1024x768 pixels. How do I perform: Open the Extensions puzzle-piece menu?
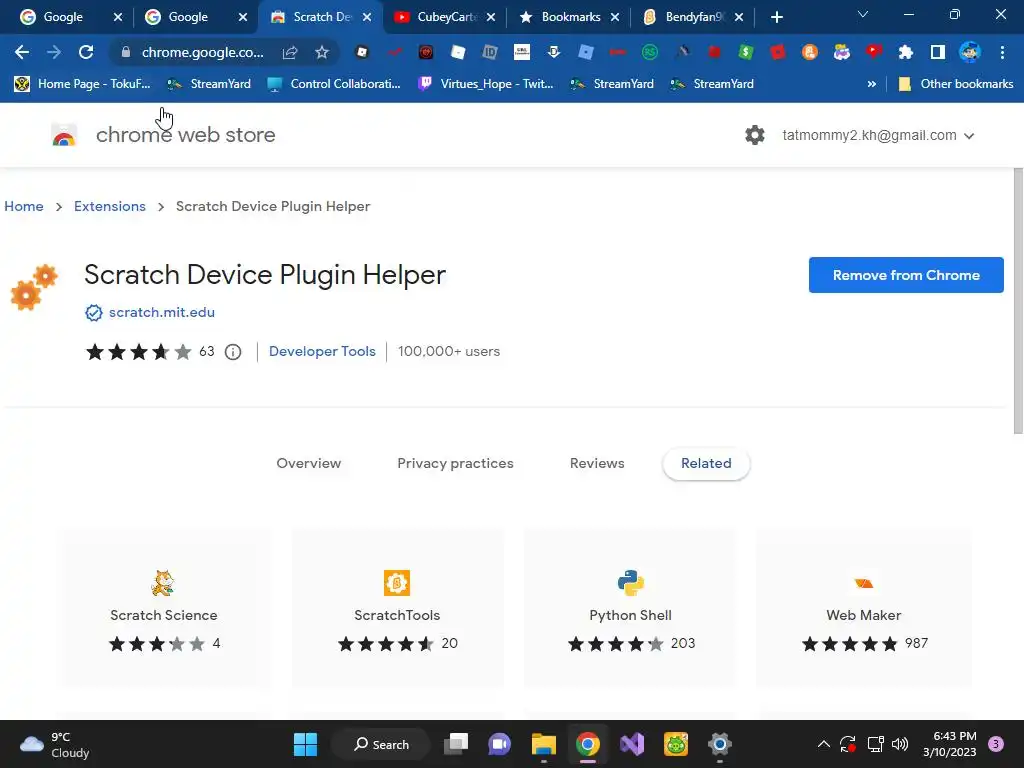point(906,52)
